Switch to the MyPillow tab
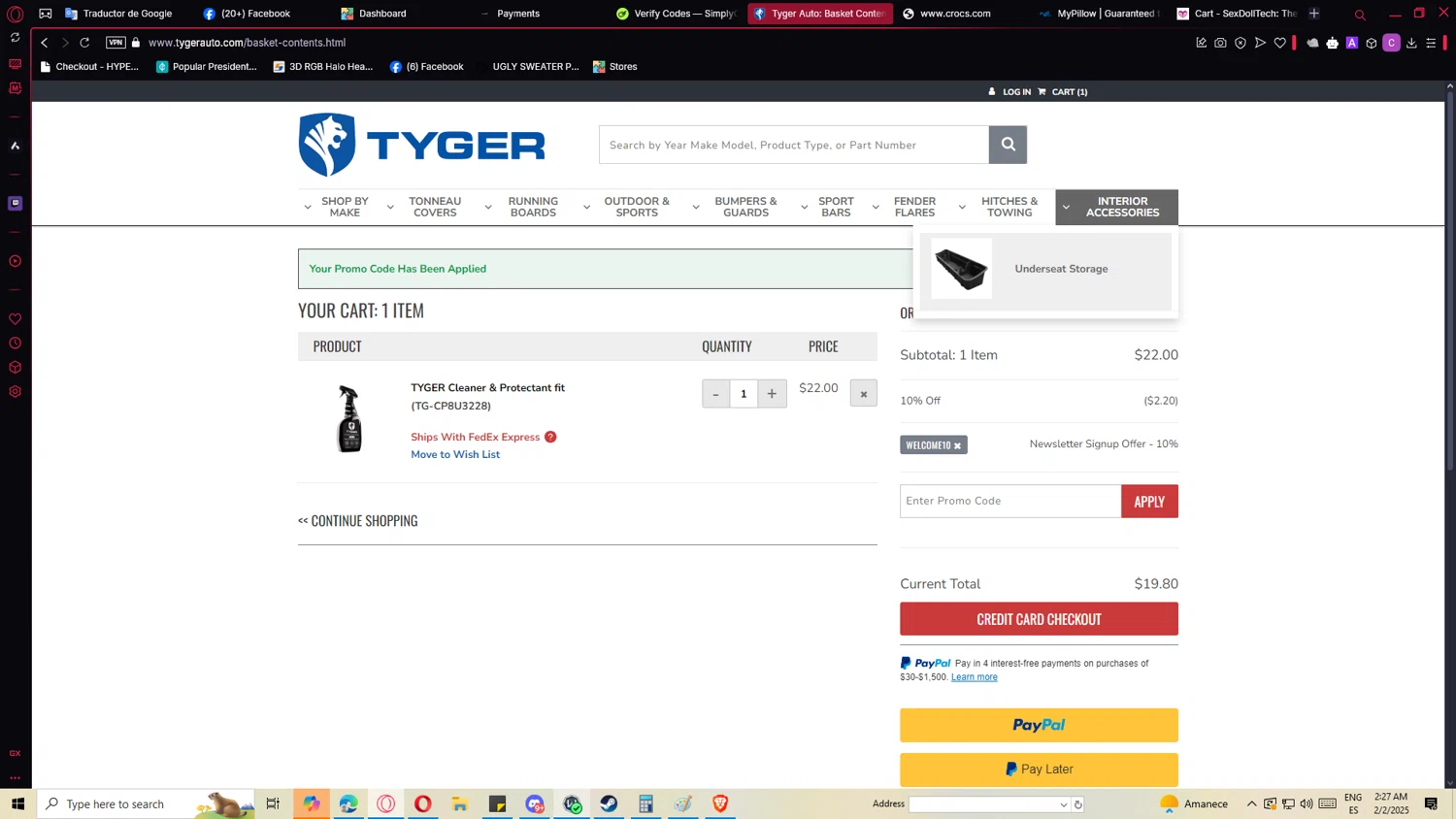The image size is (1456, 819). click(x=1100, y=14)
